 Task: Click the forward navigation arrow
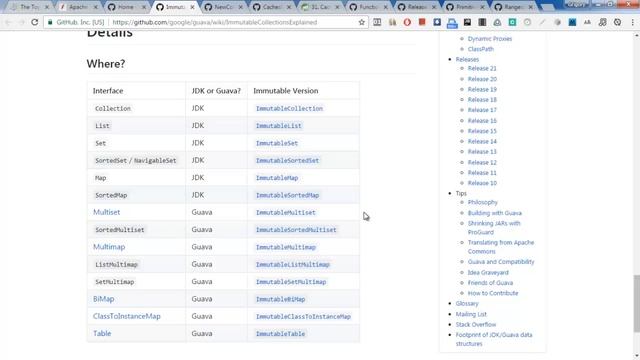(21, 22)
